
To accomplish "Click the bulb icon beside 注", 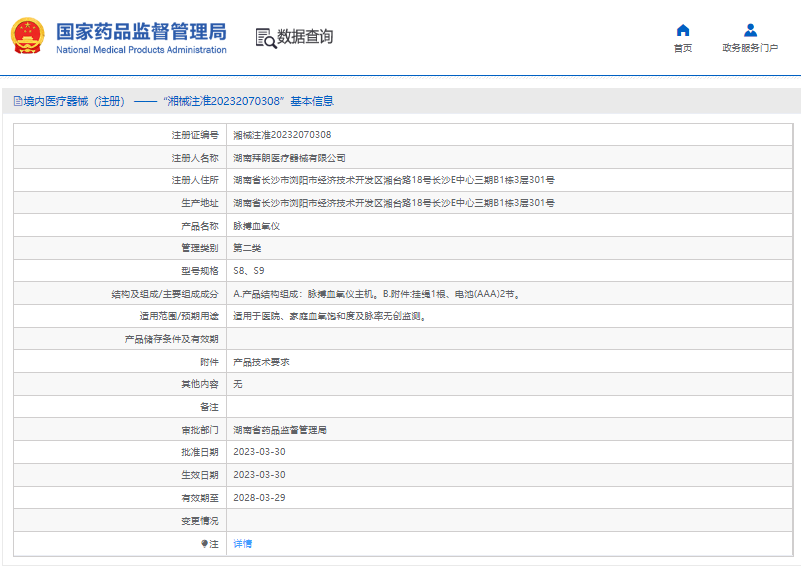I will tap(204, 543).
